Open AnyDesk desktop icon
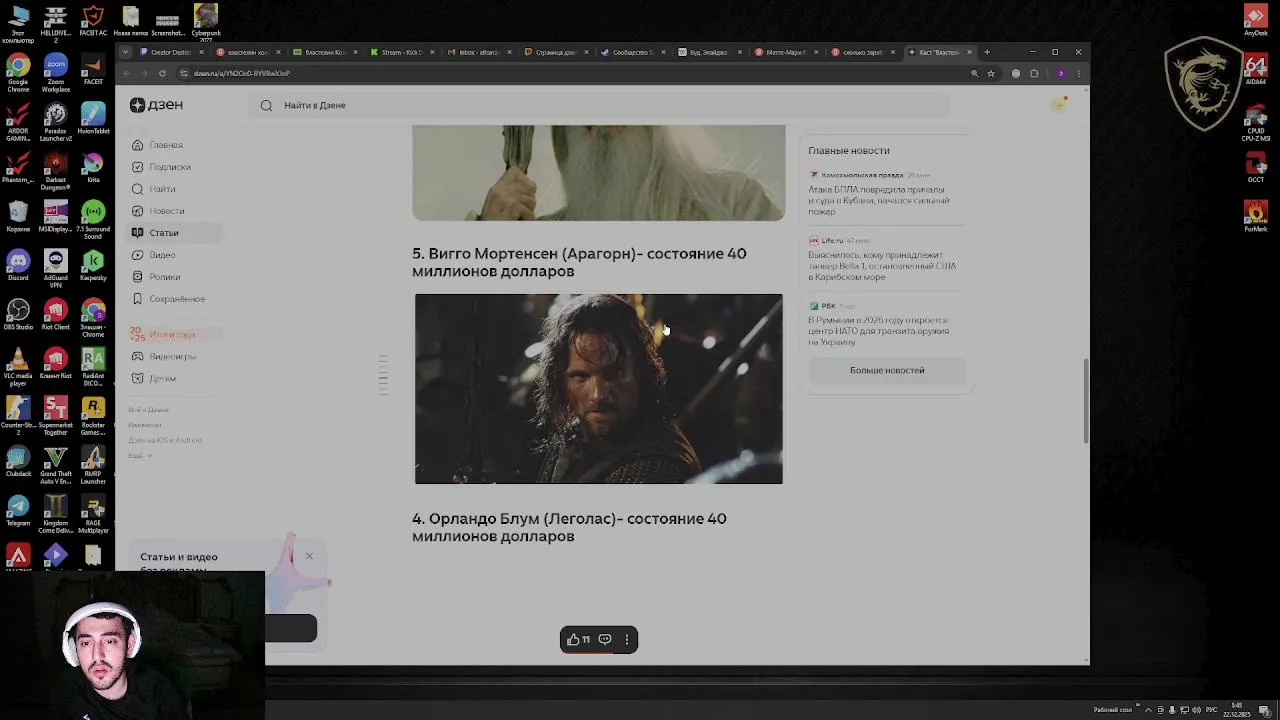 [1256, 21]
